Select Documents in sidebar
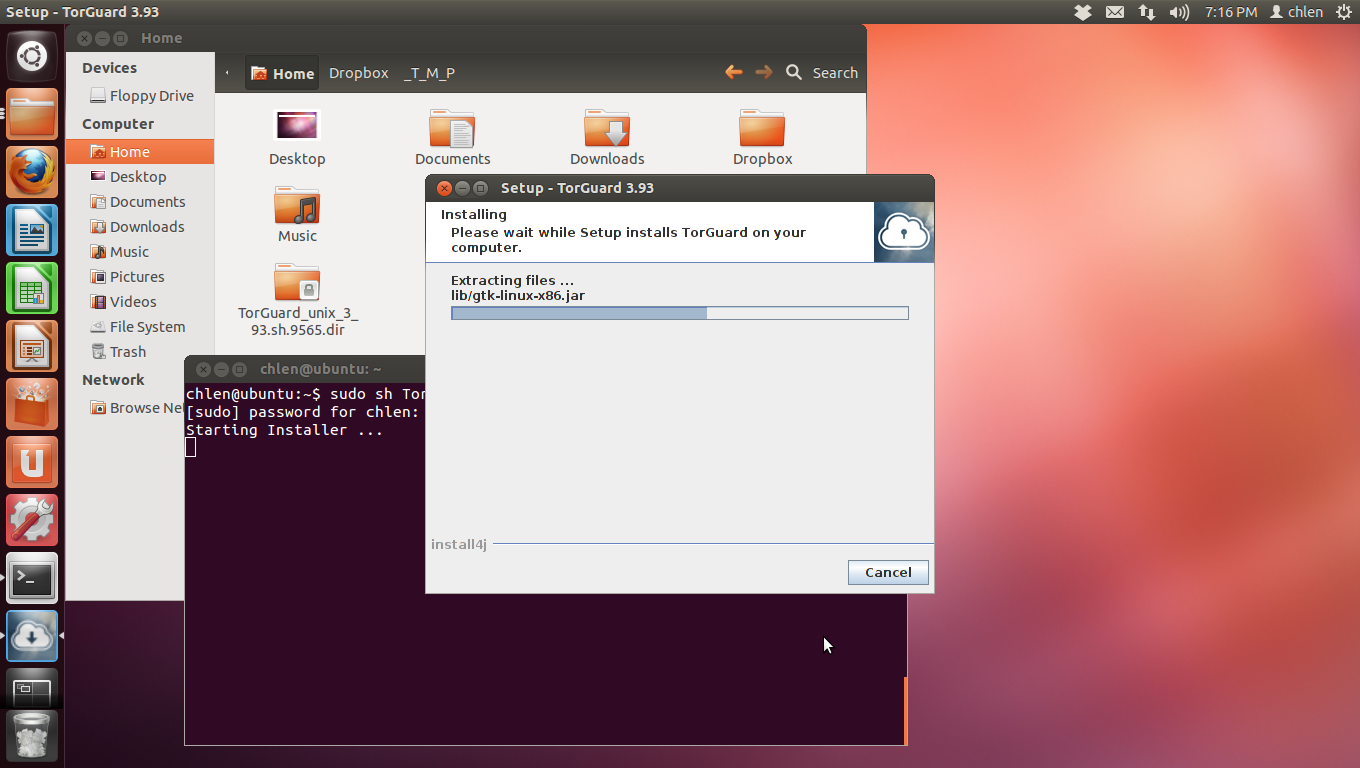Image resolution: width=1360 pixels, height=768 pixels. [x=140, y=202]
